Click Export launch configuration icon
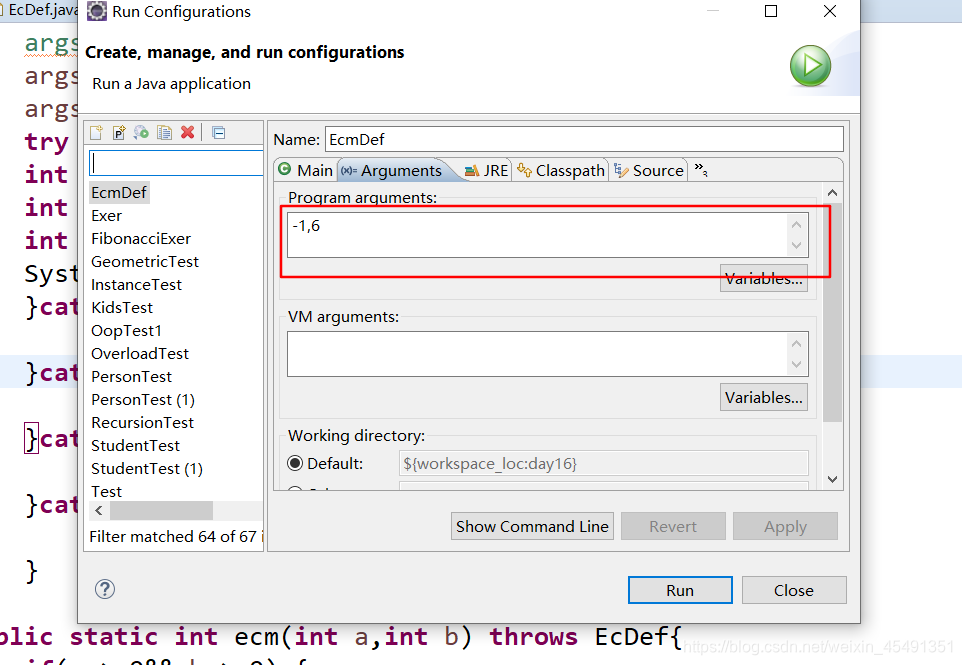 click(x=142, y=133)
